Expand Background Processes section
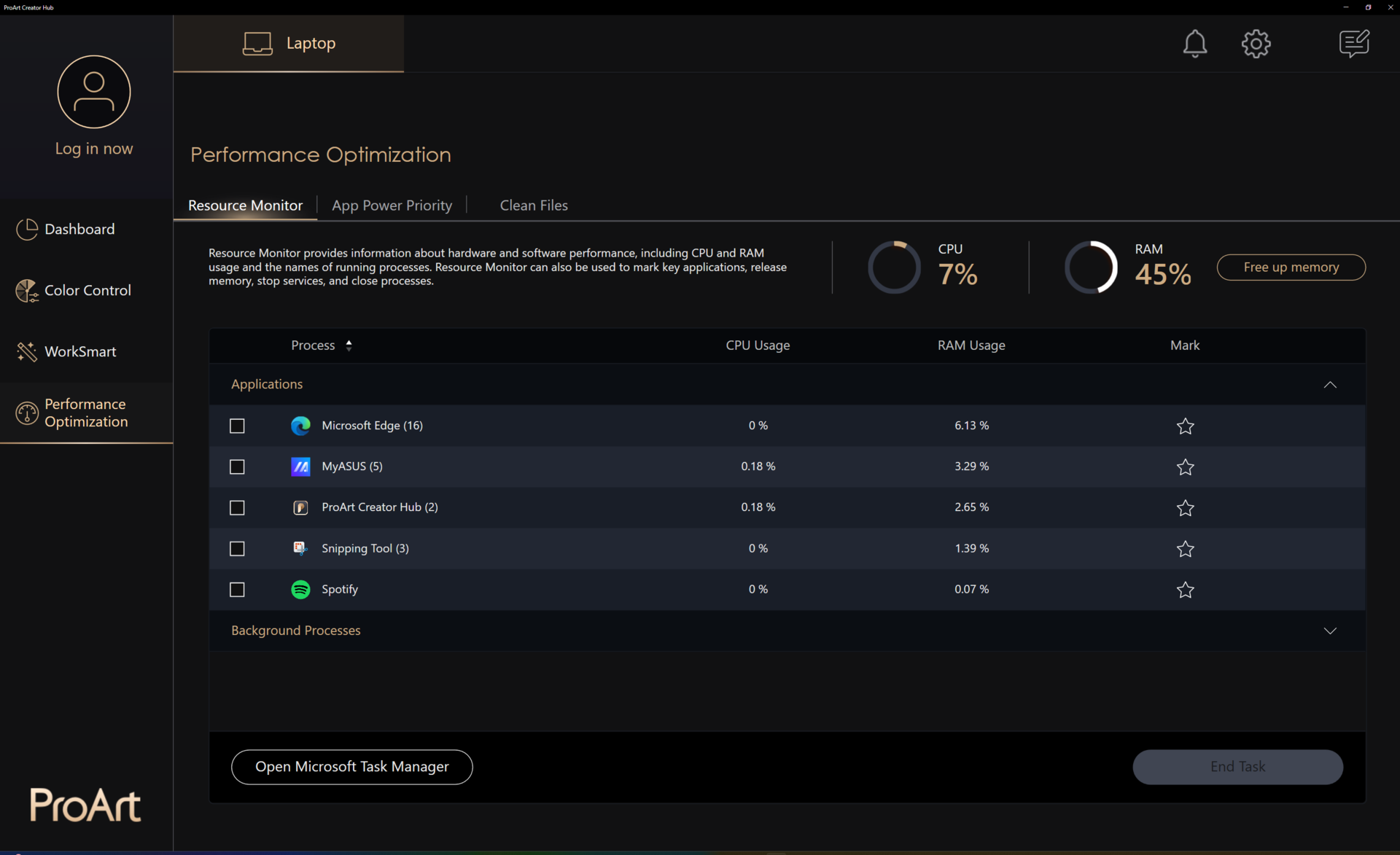Image resolution: width=1400 pixels, height=855 pixels. tap(1329, 630)
